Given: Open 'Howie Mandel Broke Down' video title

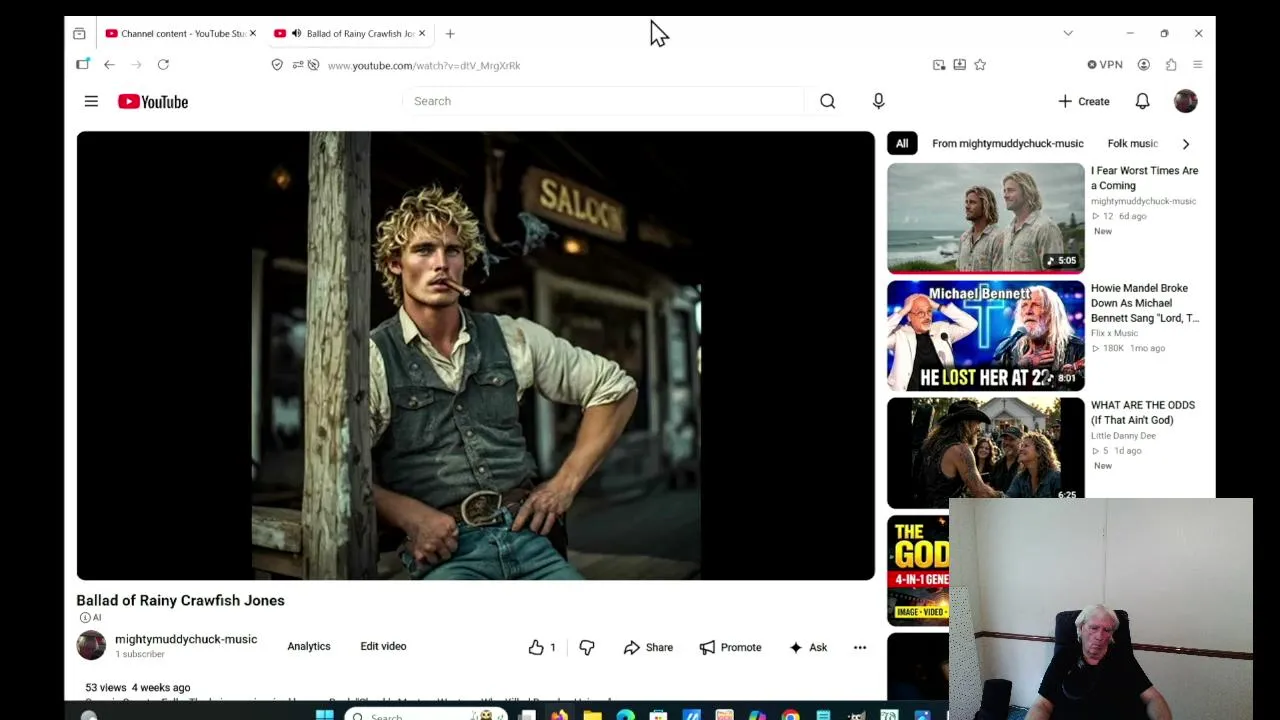Looking at the screenshot, I should (1145, 303).
